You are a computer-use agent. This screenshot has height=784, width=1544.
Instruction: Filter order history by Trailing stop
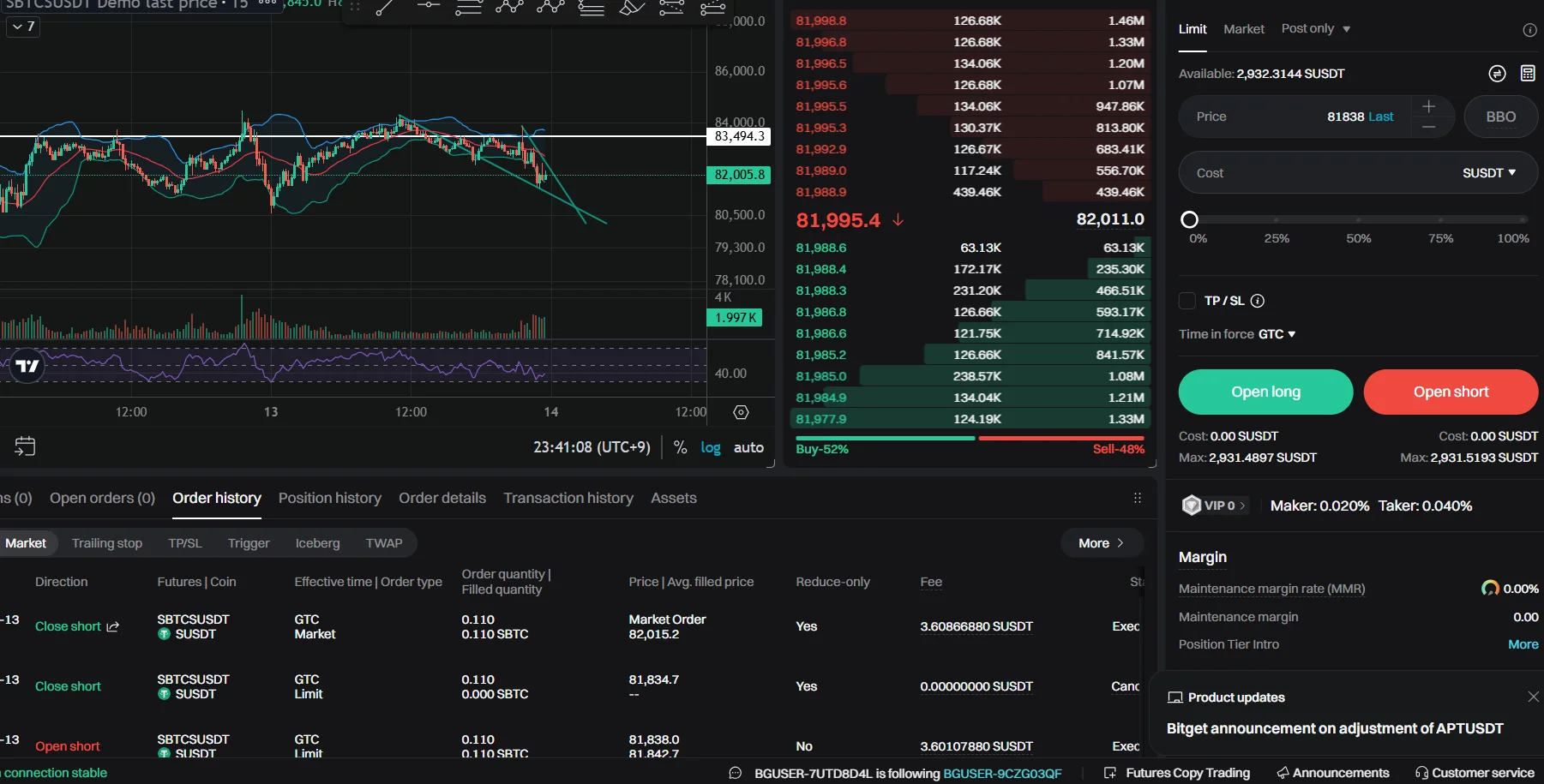click(x=107, y=543)
